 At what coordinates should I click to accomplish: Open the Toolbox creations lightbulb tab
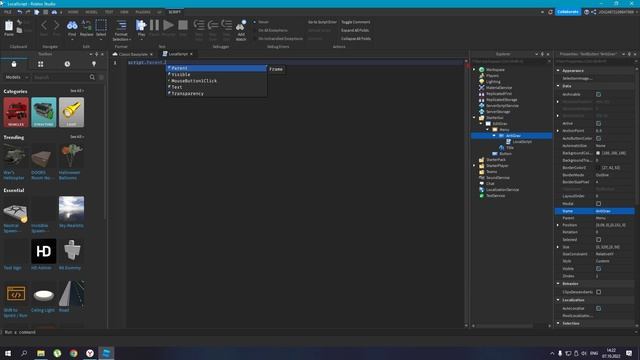click(94, 64)
